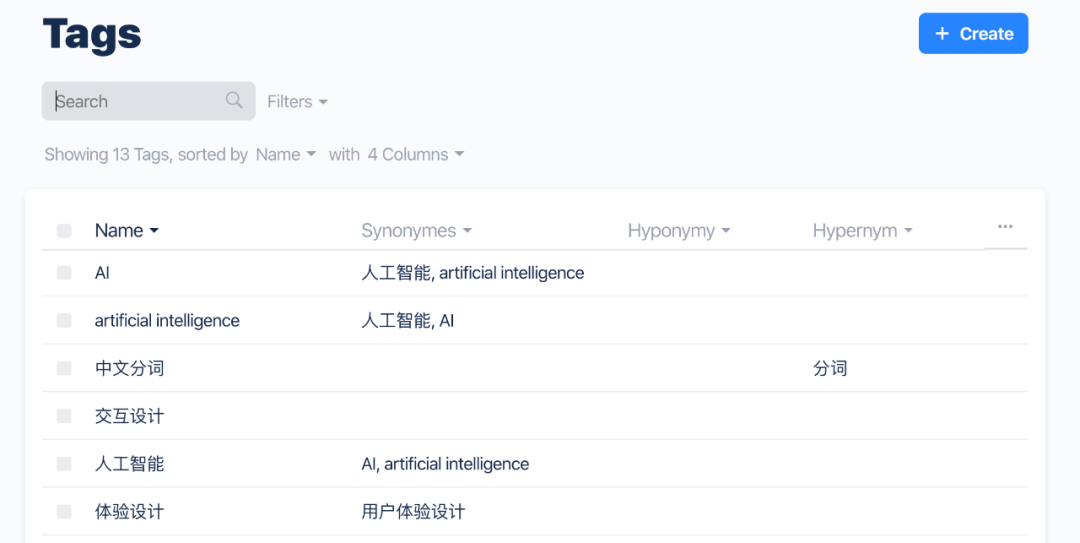Expand the 4 Columns dropdown

click(415, 155)
